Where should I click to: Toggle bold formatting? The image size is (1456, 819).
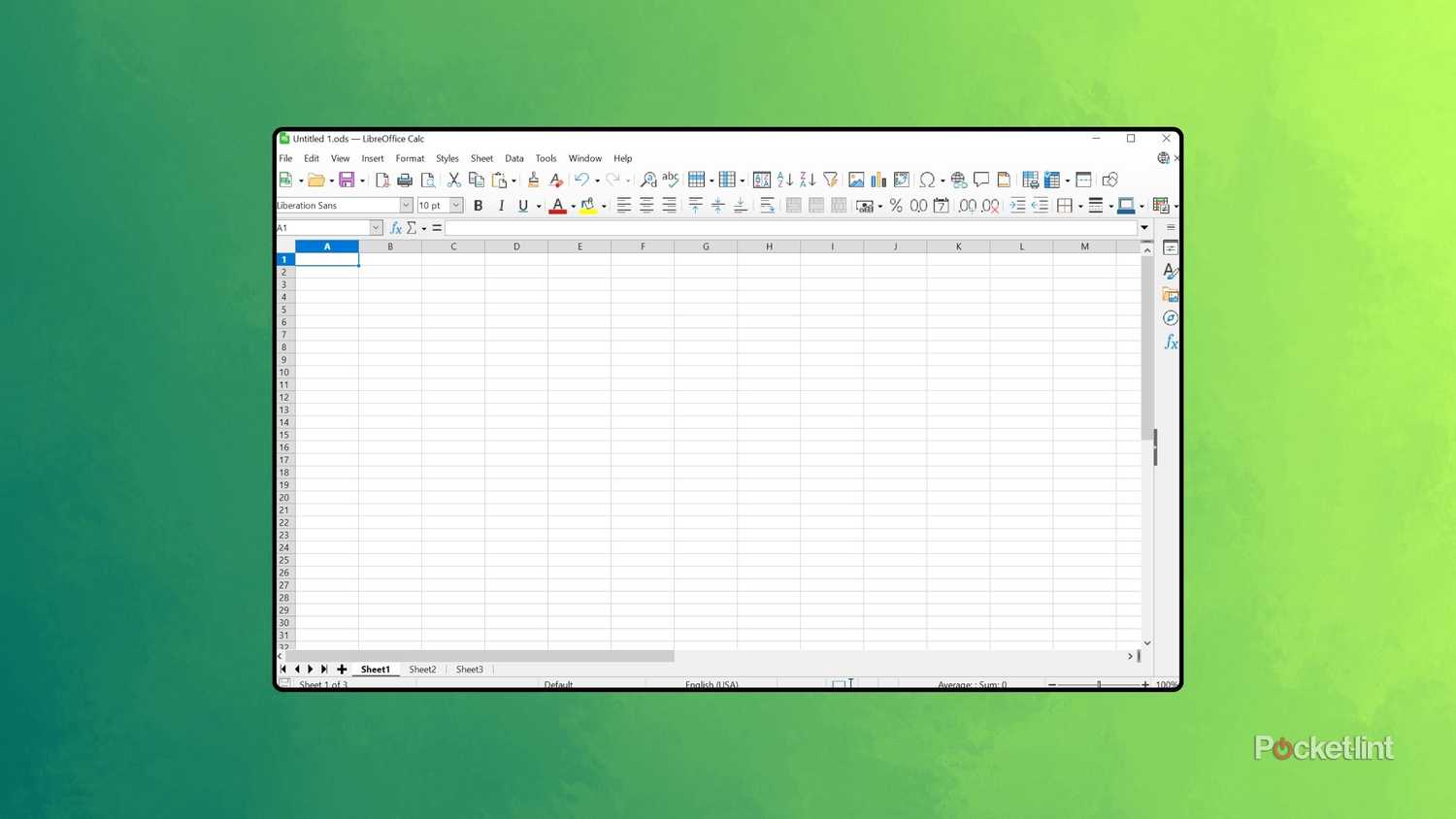click(478, 205)
